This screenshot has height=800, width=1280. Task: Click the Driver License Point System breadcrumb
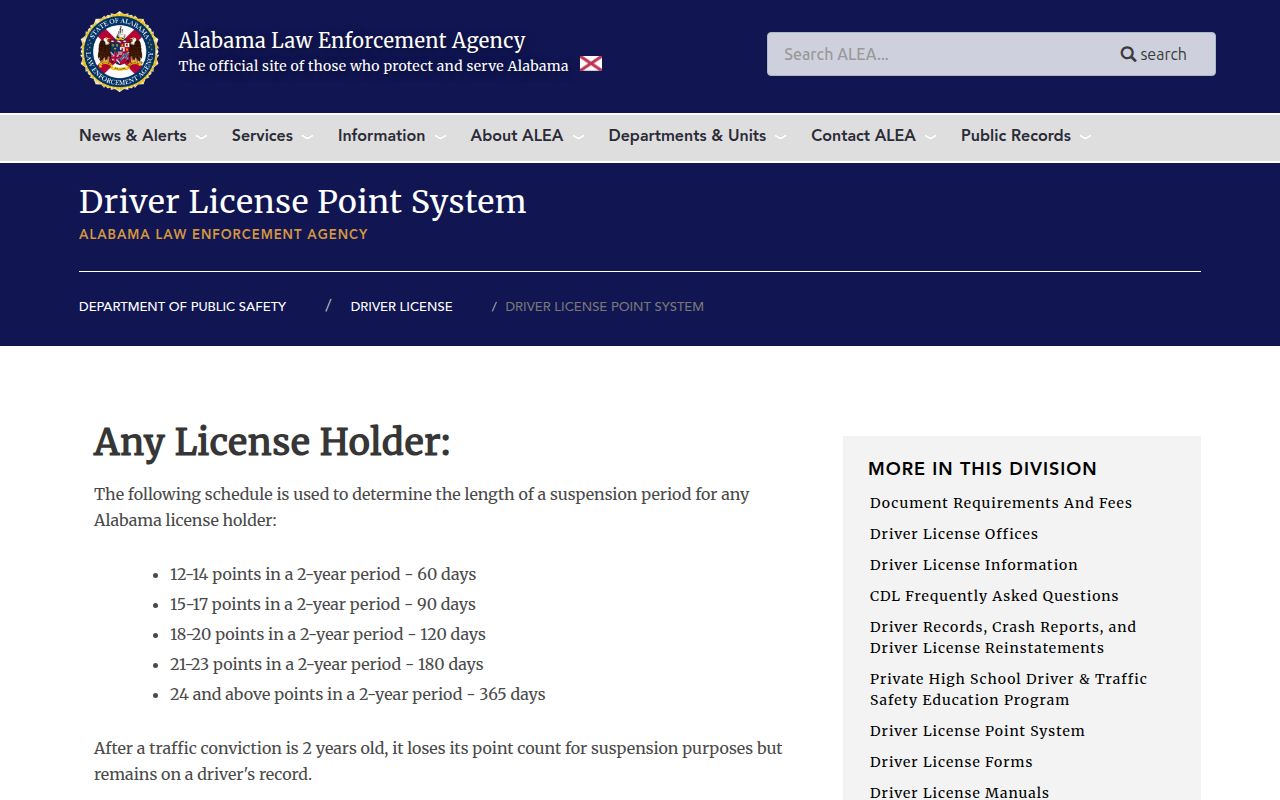604,306
